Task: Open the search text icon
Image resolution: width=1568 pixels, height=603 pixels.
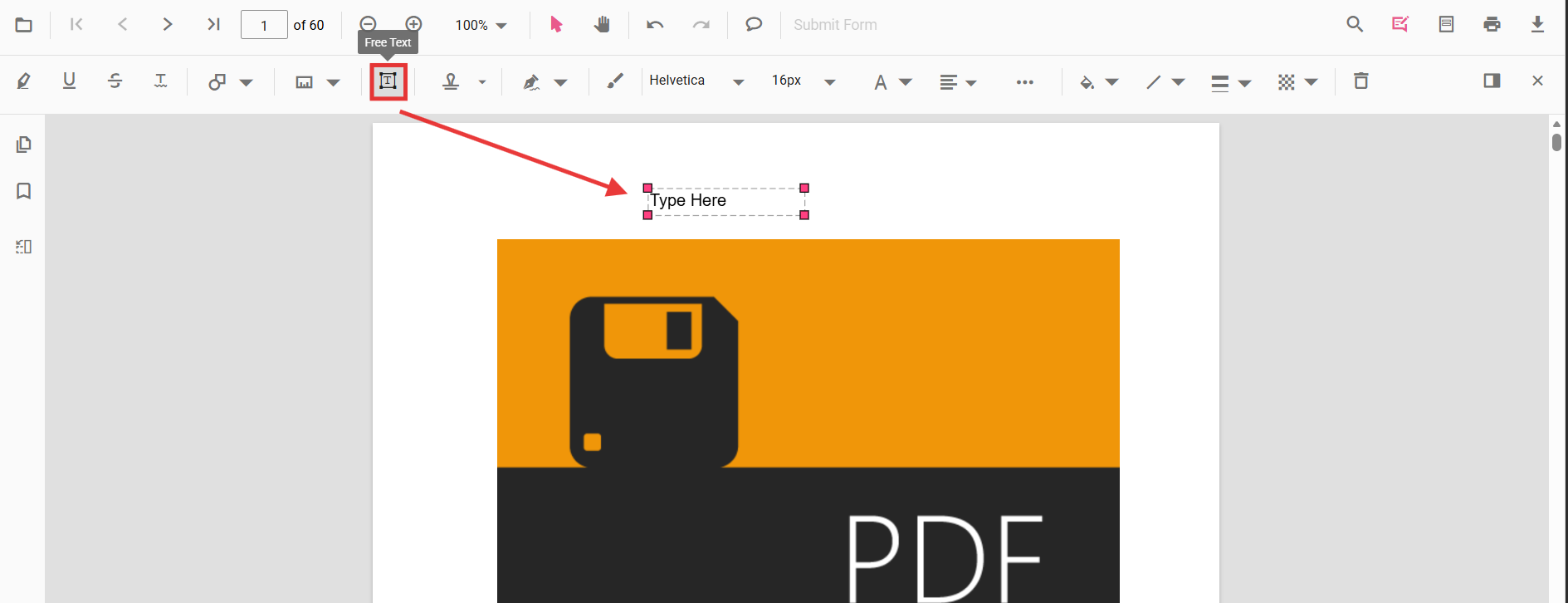Action: click(1355, 25)
